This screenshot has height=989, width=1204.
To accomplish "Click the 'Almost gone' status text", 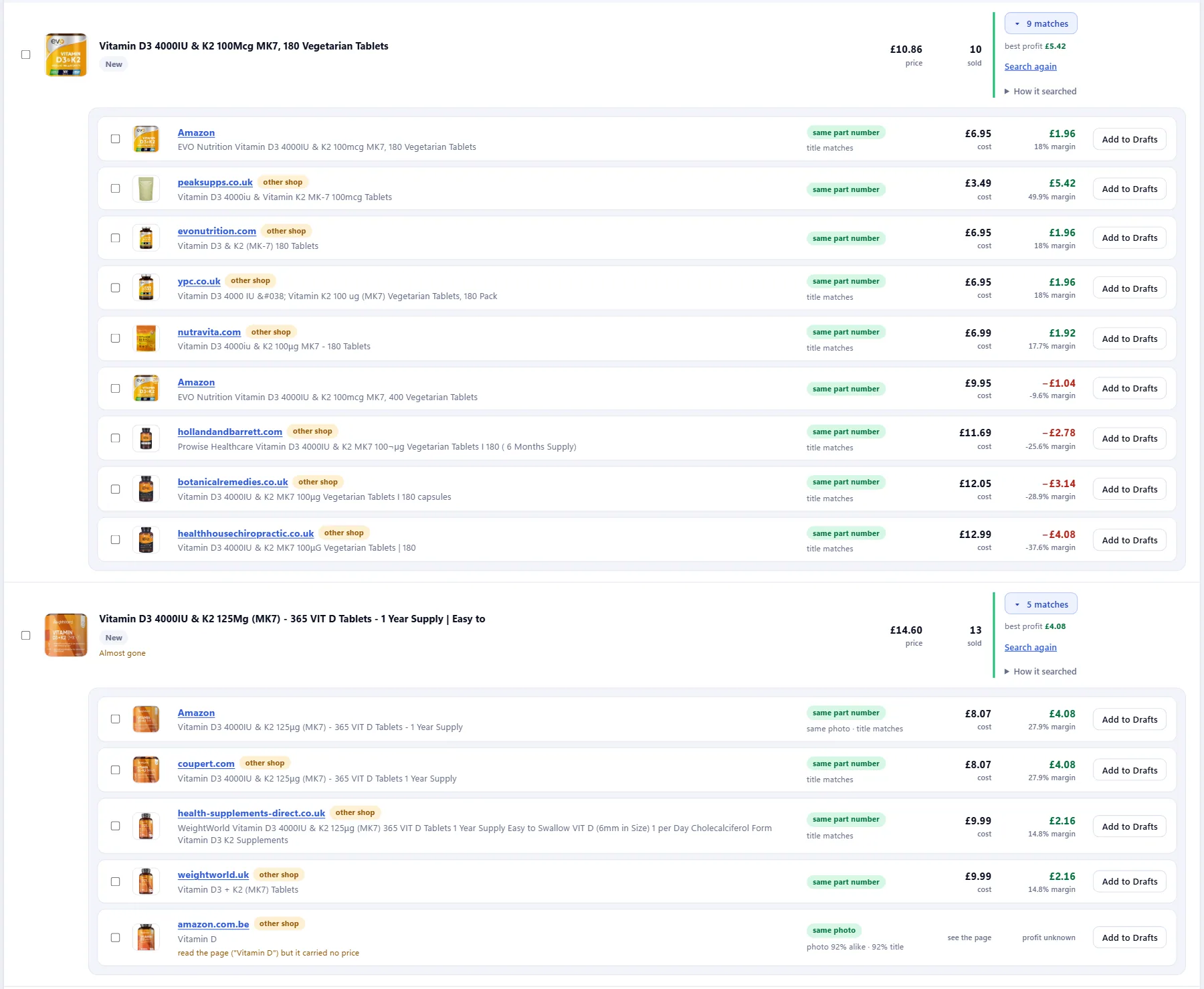I will [122, 653].
